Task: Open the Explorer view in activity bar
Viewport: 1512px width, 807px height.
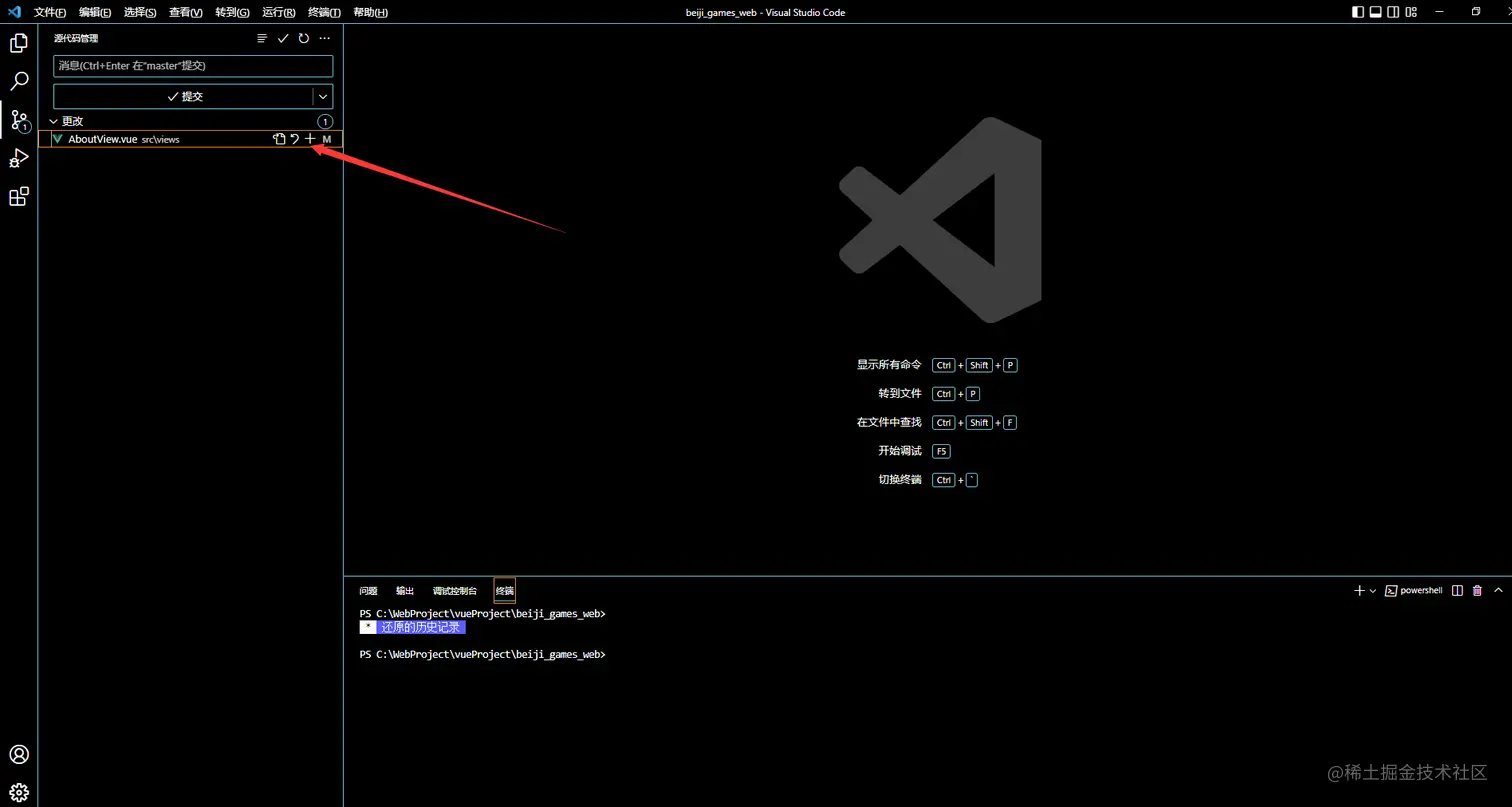Action: click(19, 43)
